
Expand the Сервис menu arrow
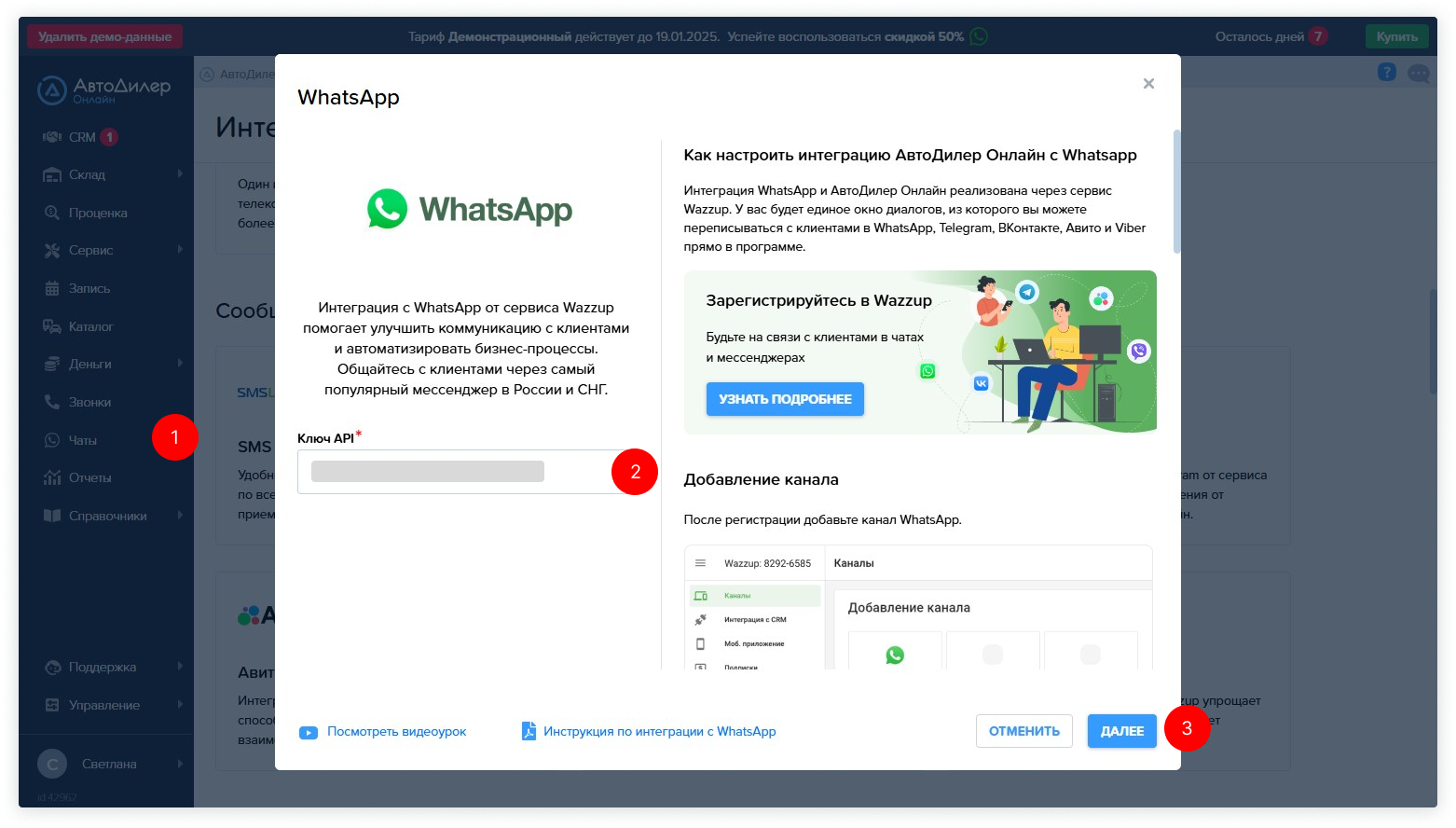pyautogui.click(x=180, y=250)
